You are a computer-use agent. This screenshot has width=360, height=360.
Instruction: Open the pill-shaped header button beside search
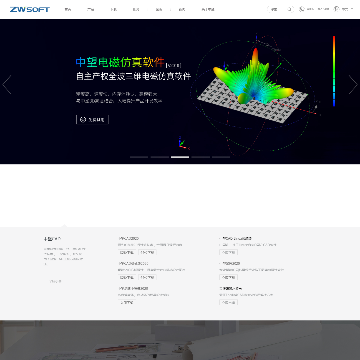273,9
